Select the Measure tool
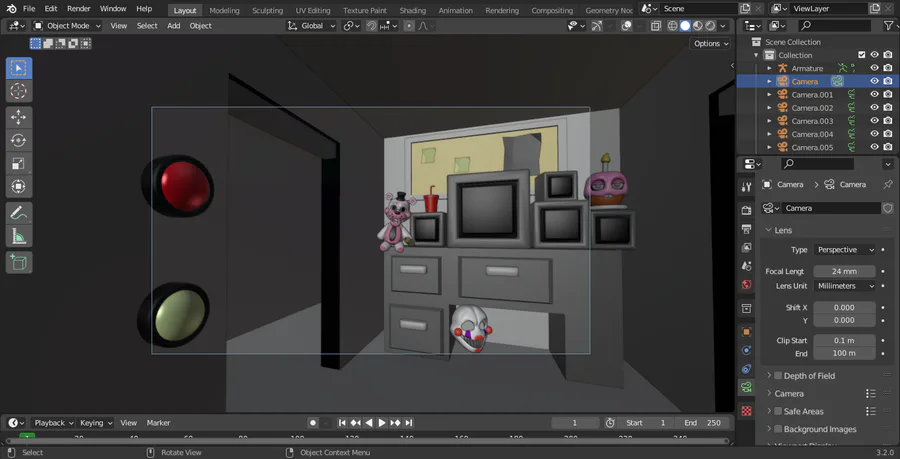This screenshot has height=459, width=900. (x=19, y=236)
